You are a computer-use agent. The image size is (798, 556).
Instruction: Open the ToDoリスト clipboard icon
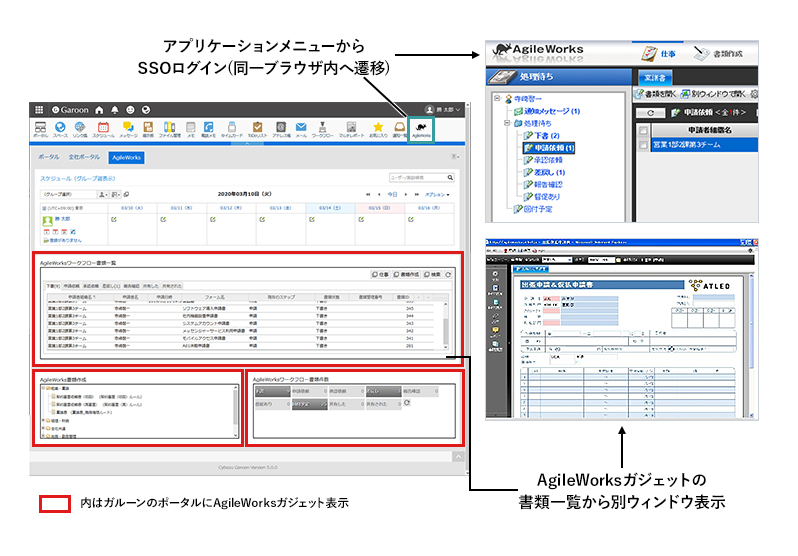[258, 129]
